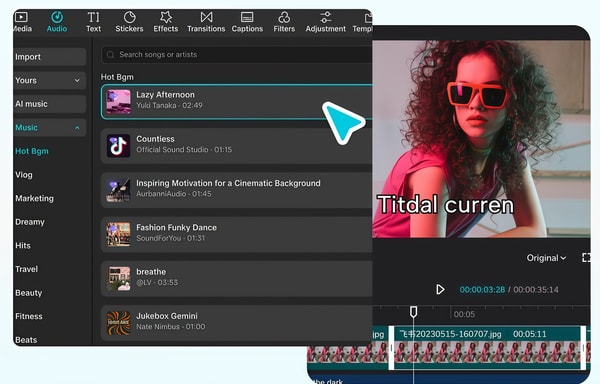Open the Filters tab
The height and width of the screenshot is (384, 600).
click(x=284, y=22)
